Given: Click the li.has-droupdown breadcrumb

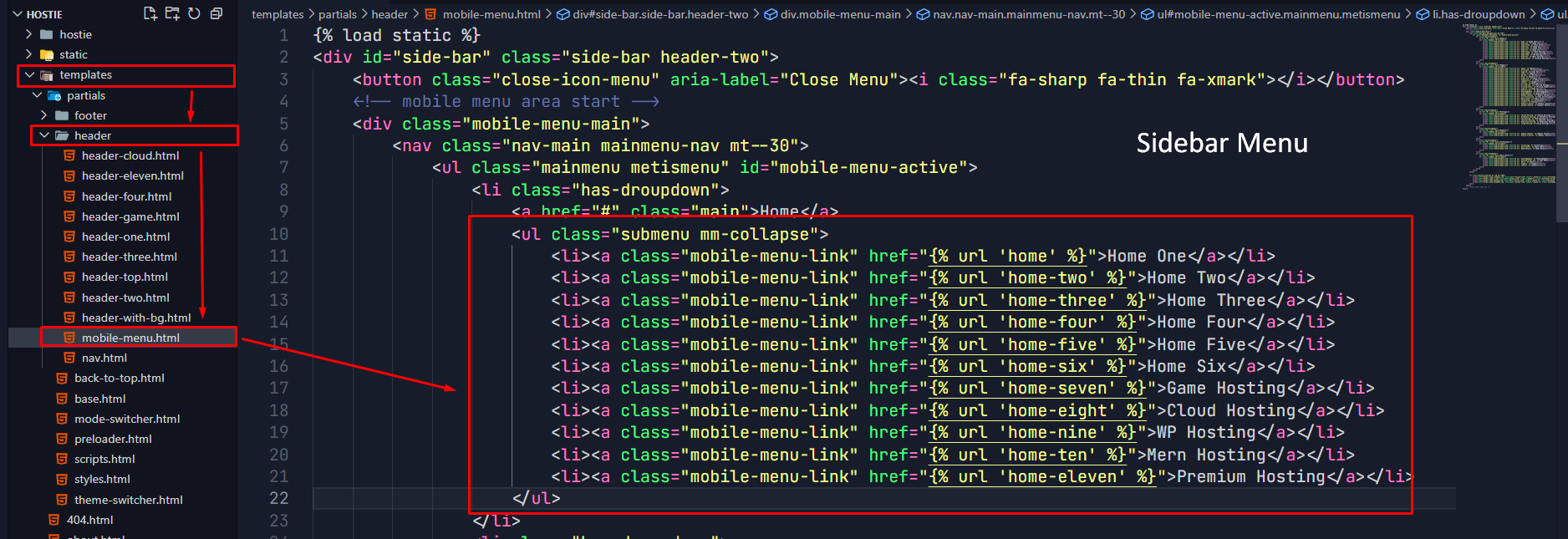Looking at the screenshot, I should (x=1478, y=14).
